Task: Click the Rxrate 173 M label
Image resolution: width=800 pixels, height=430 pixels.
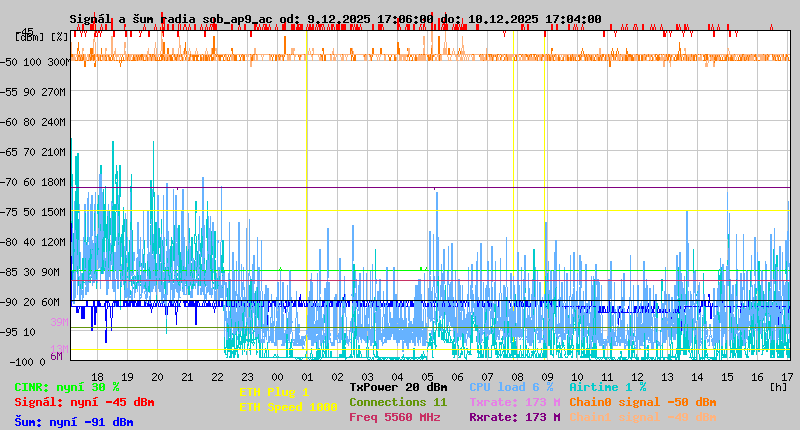Action: (x=514, y=417)
